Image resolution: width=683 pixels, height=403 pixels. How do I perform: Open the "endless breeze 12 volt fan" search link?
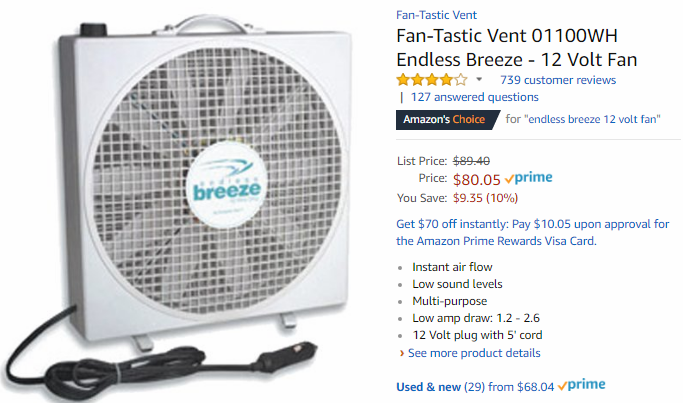coord(594,119)
